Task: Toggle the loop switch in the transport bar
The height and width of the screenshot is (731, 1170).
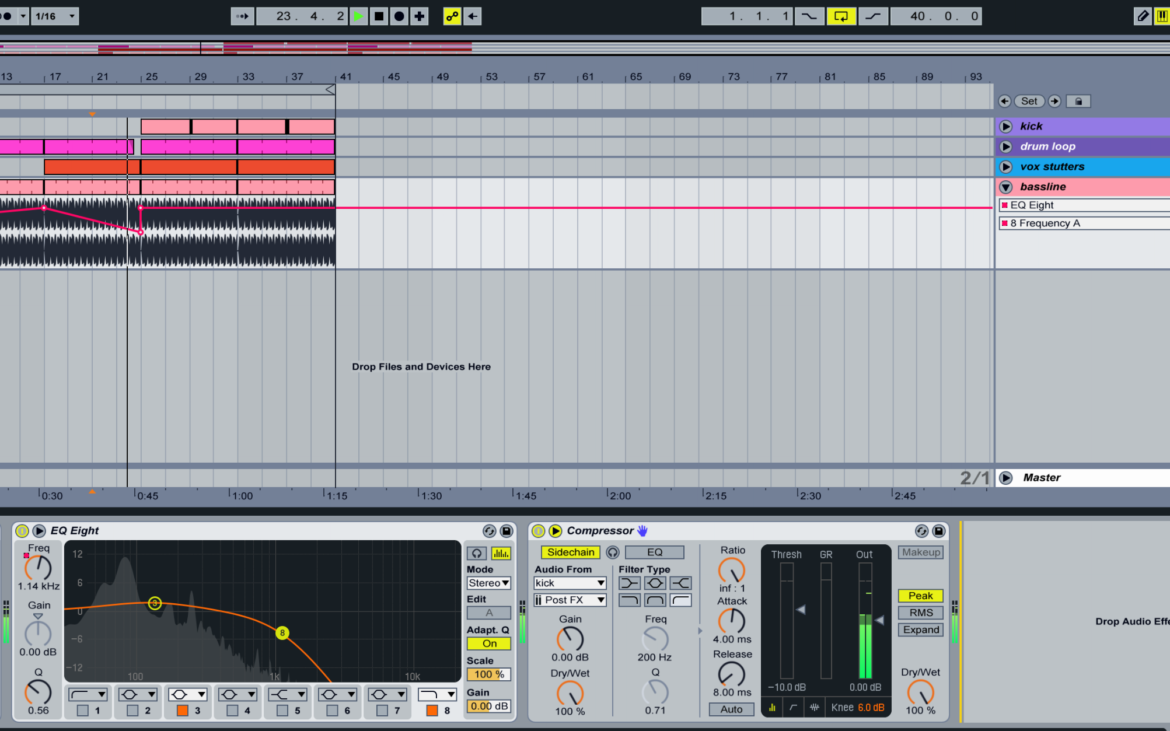Action: tap(840, 16)
